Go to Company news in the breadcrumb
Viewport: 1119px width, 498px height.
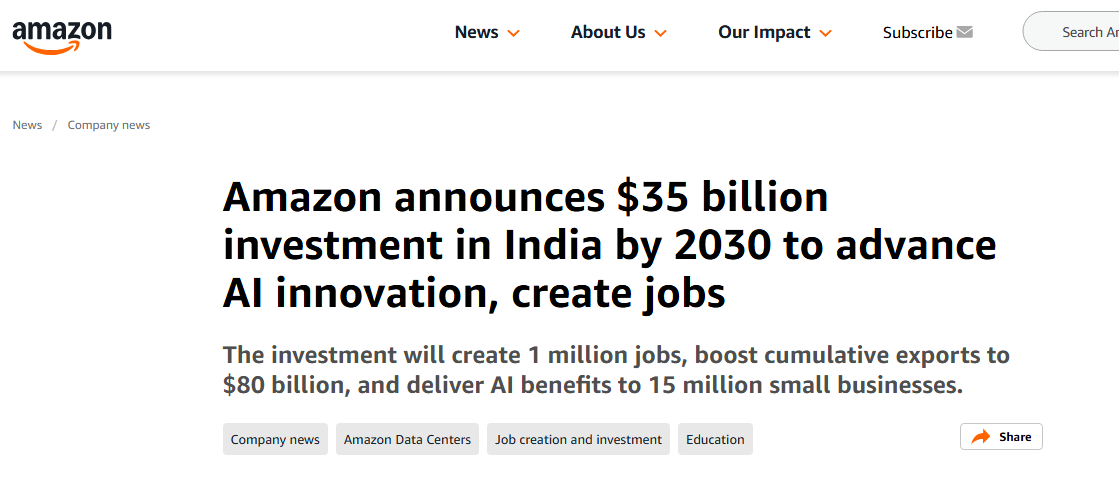tap(109, 125)
